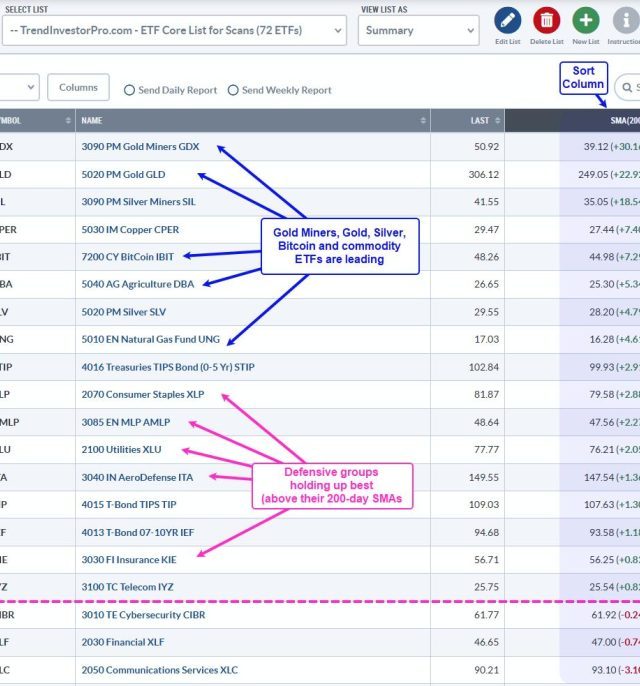Select SMA value 99.93 for STIP

coord(602,367)
